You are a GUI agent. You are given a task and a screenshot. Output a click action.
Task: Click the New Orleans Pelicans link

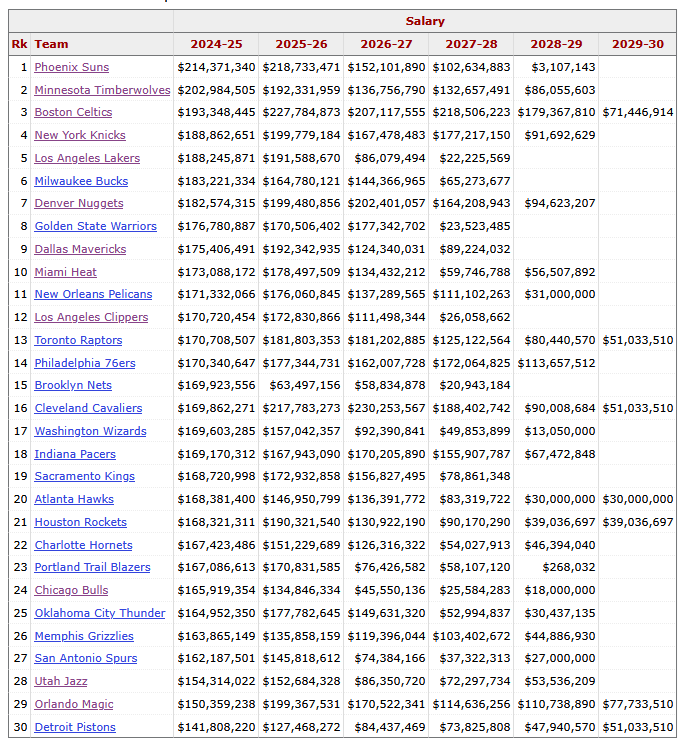[93, 294]
